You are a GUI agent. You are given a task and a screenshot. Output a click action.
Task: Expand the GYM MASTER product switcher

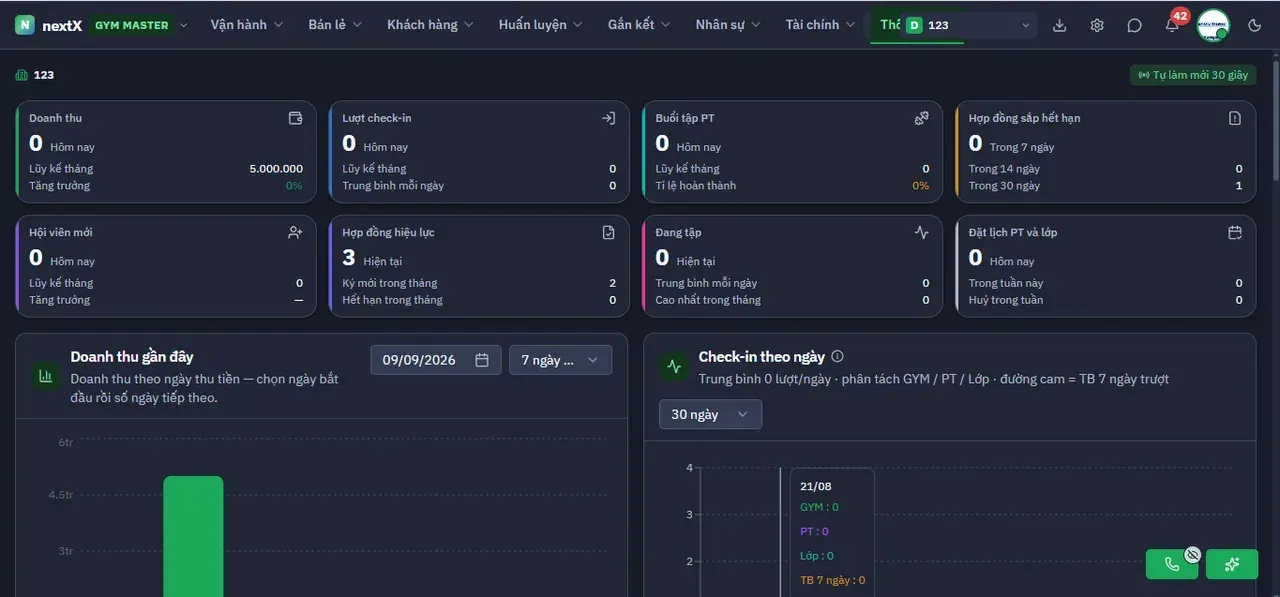click(139, 25)
